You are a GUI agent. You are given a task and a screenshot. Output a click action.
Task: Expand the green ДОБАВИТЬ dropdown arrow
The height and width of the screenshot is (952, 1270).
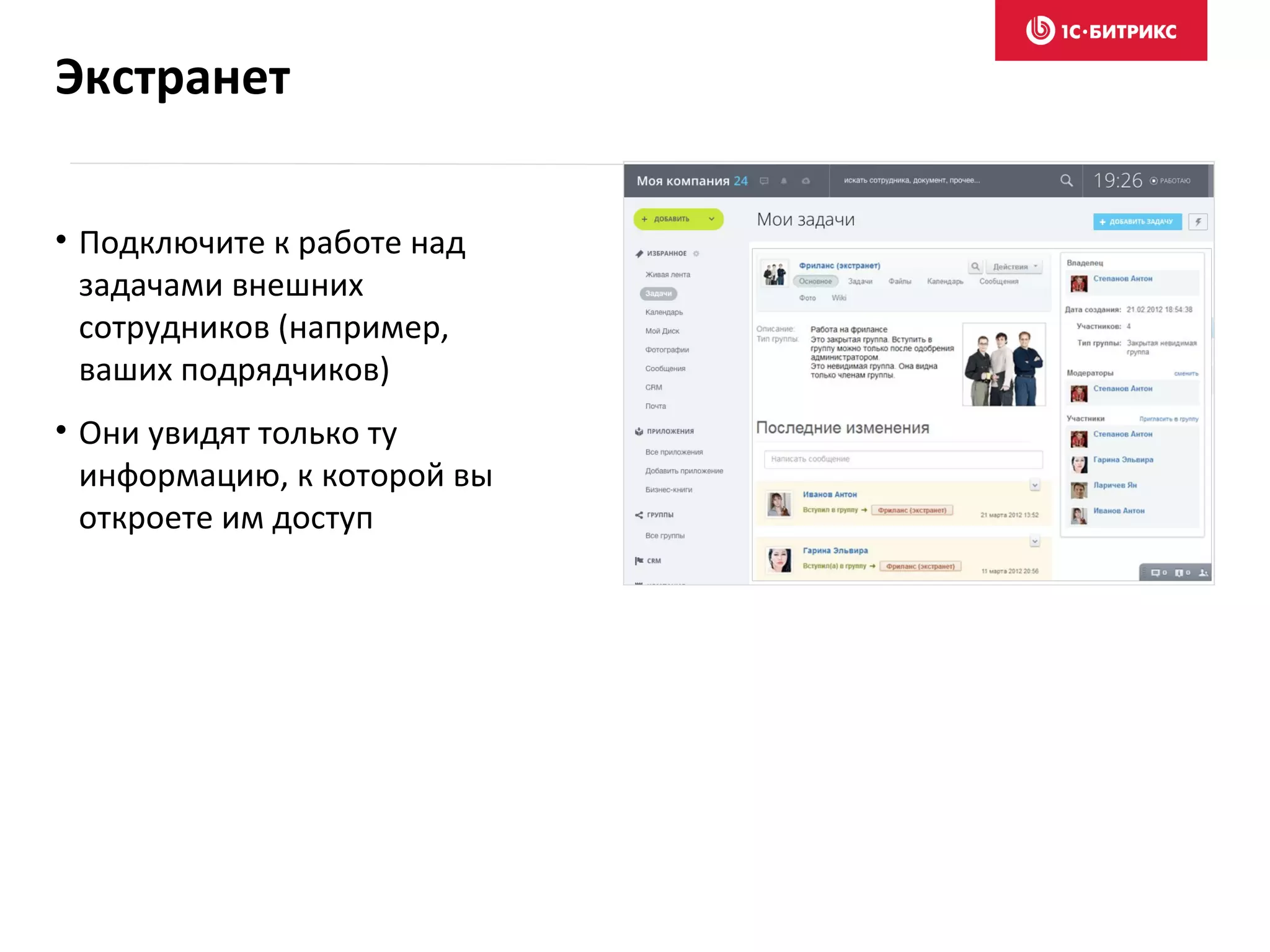click(x=711, y=219)
